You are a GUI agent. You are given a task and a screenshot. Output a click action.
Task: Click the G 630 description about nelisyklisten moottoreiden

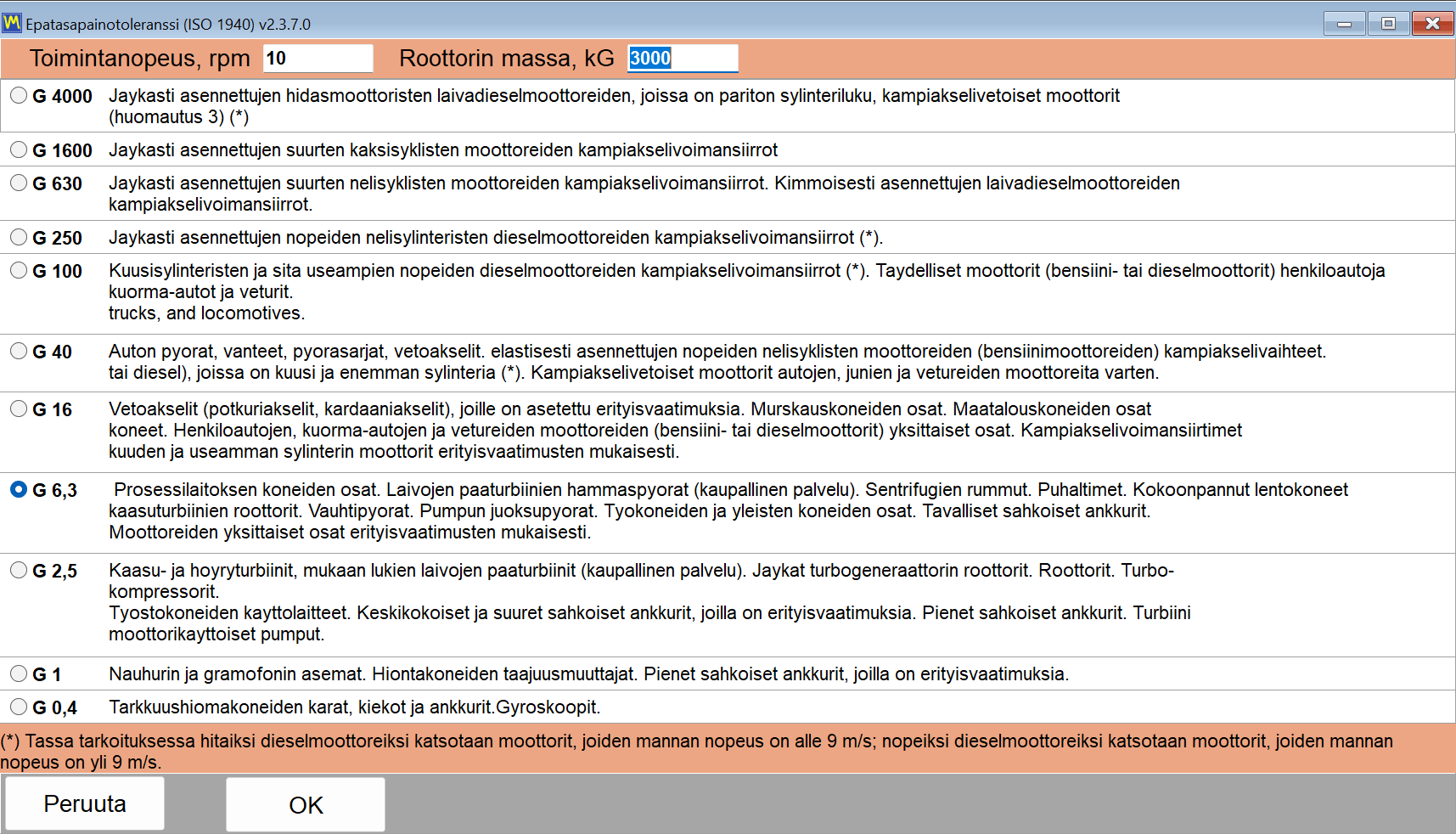tap(644, 194)
